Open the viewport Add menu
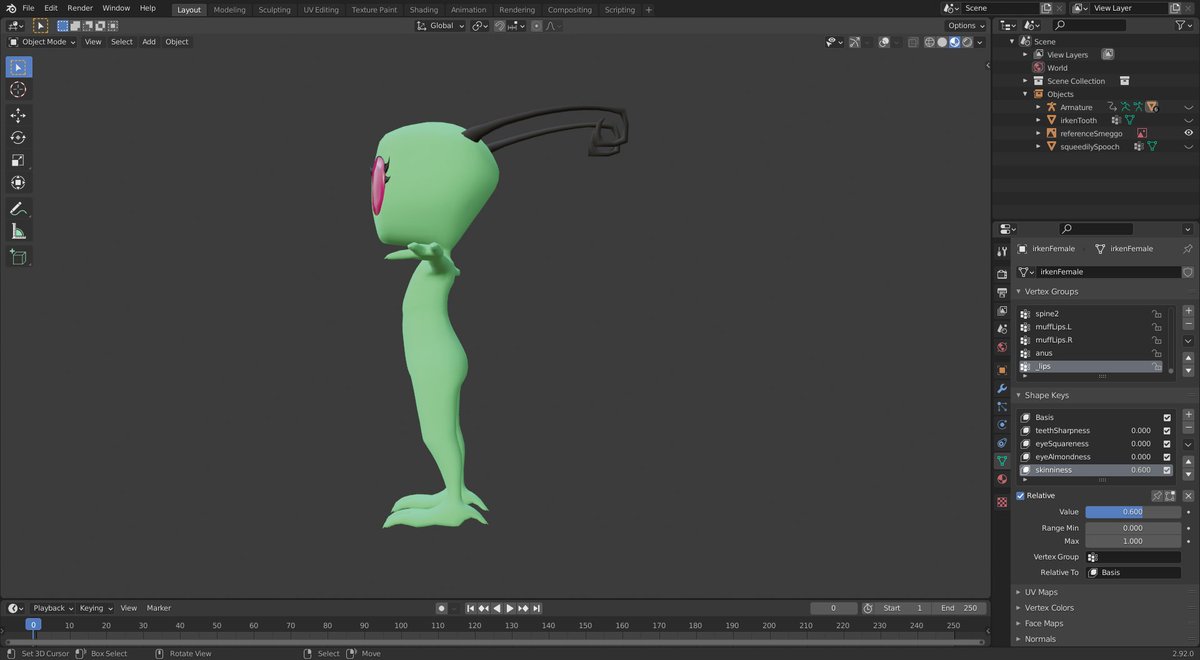This screenshot has height=660, width=1200. point(149,42)
